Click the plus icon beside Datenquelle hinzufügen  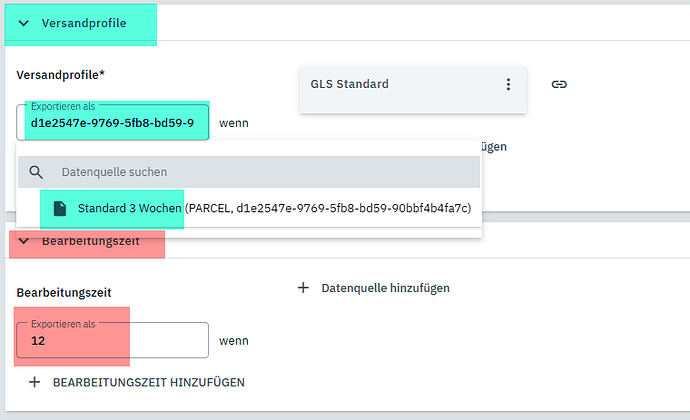pos(303,288)
